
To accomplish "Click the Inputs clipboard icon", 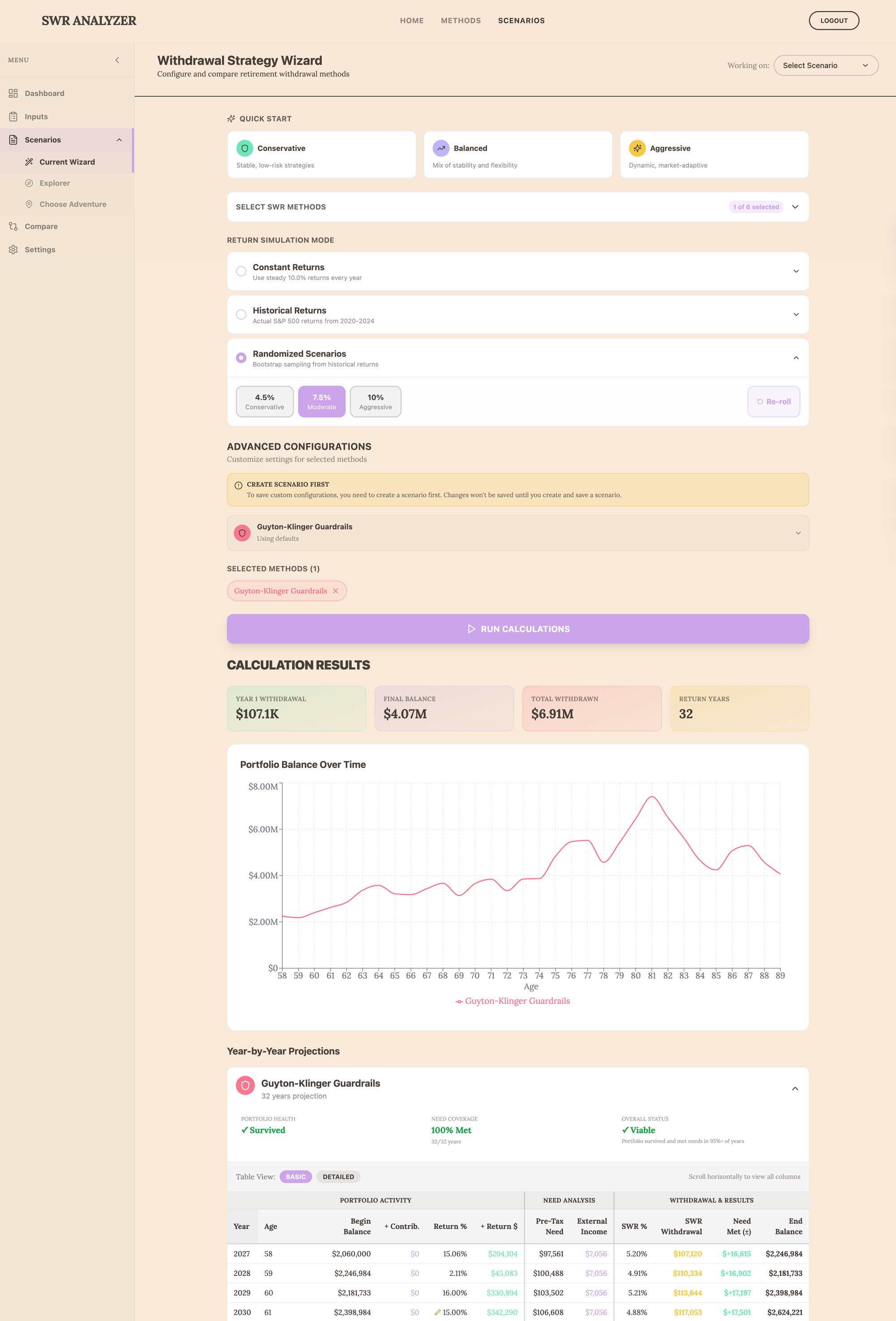I will (x=13, y=117).
